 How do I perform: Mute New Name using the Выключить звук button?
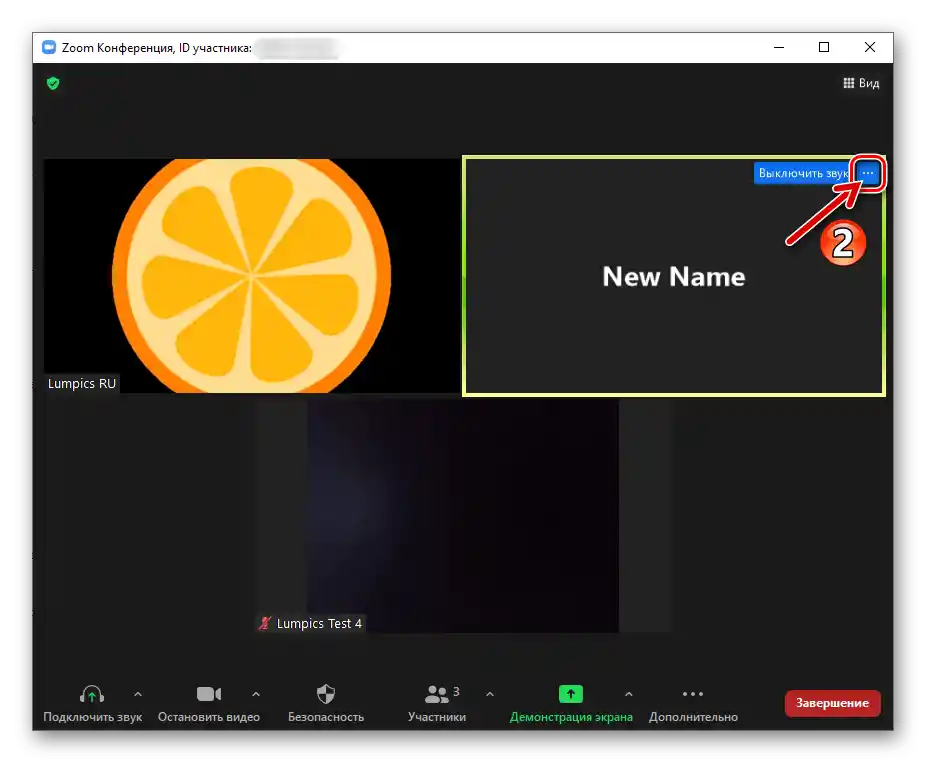pyautogui.click(x=799, y=172)
